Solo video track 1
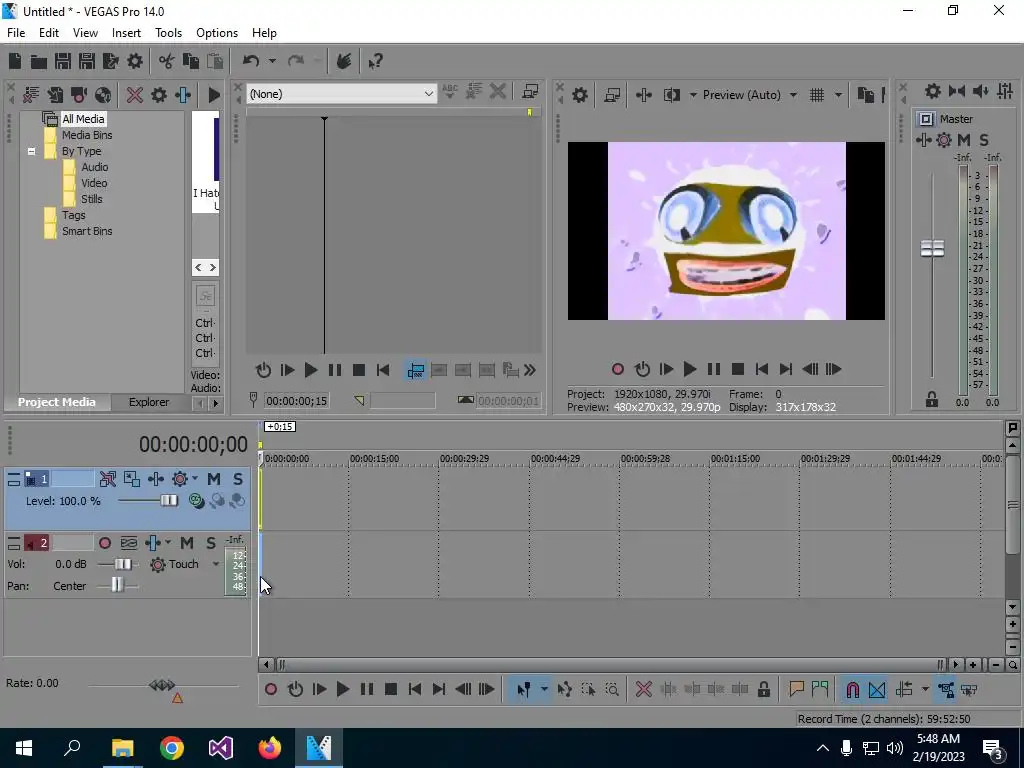The width and height of the screenshot is (1024, 768). [x=238, y=479]
